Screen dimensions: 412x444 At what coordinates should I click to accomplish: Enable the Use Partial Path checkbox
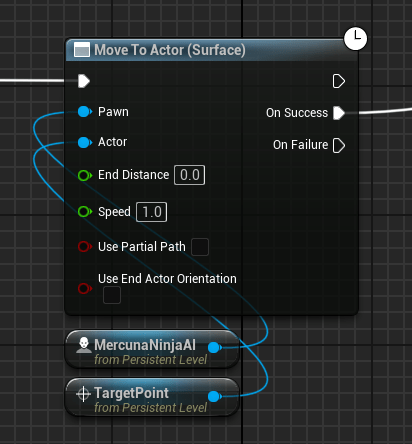pyautogui.click(x=200, y=247)
